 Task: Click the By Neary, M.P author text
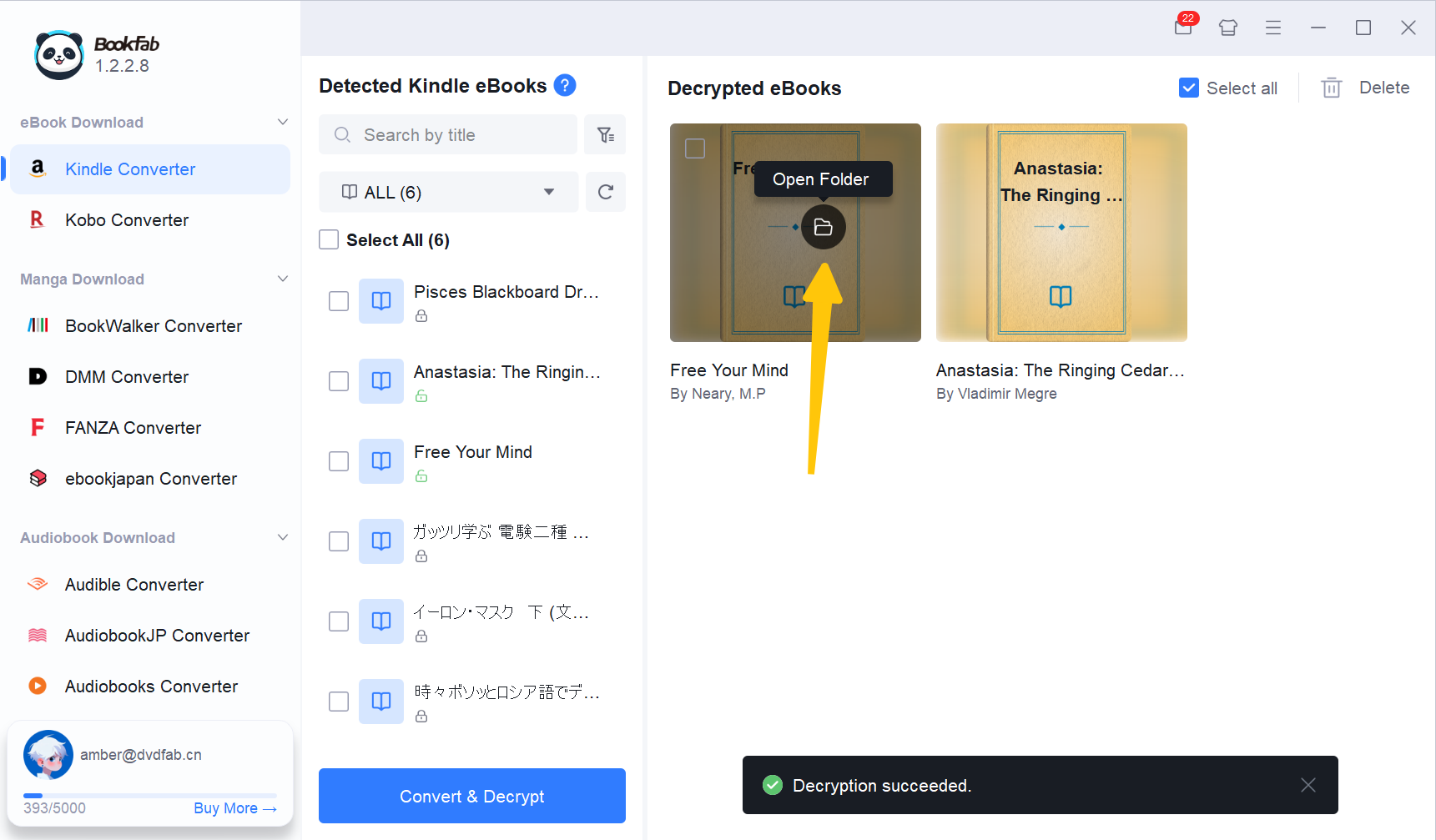[718, 394]
